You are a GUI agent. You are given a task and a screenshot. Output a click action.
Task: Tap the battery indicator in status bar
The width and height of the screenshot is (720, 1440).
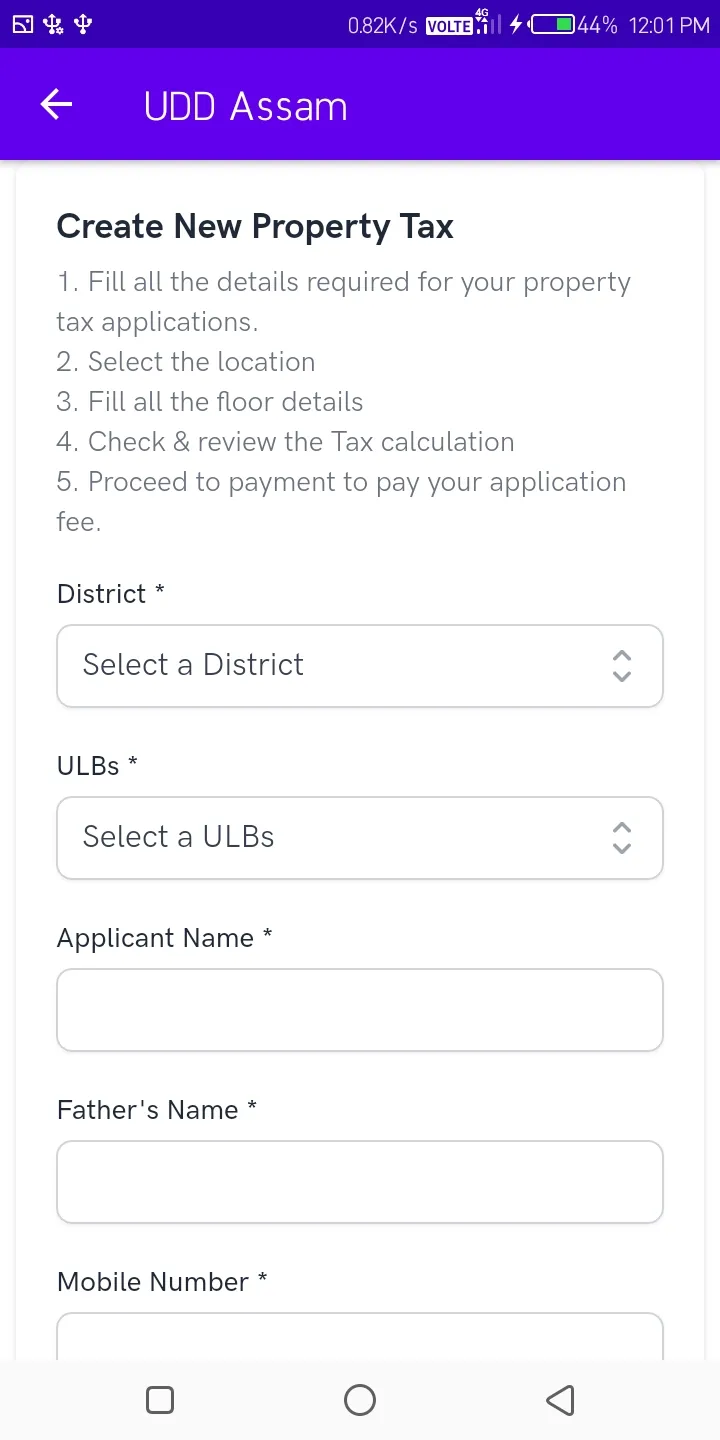pyautogui.click(x=552, y=25)
